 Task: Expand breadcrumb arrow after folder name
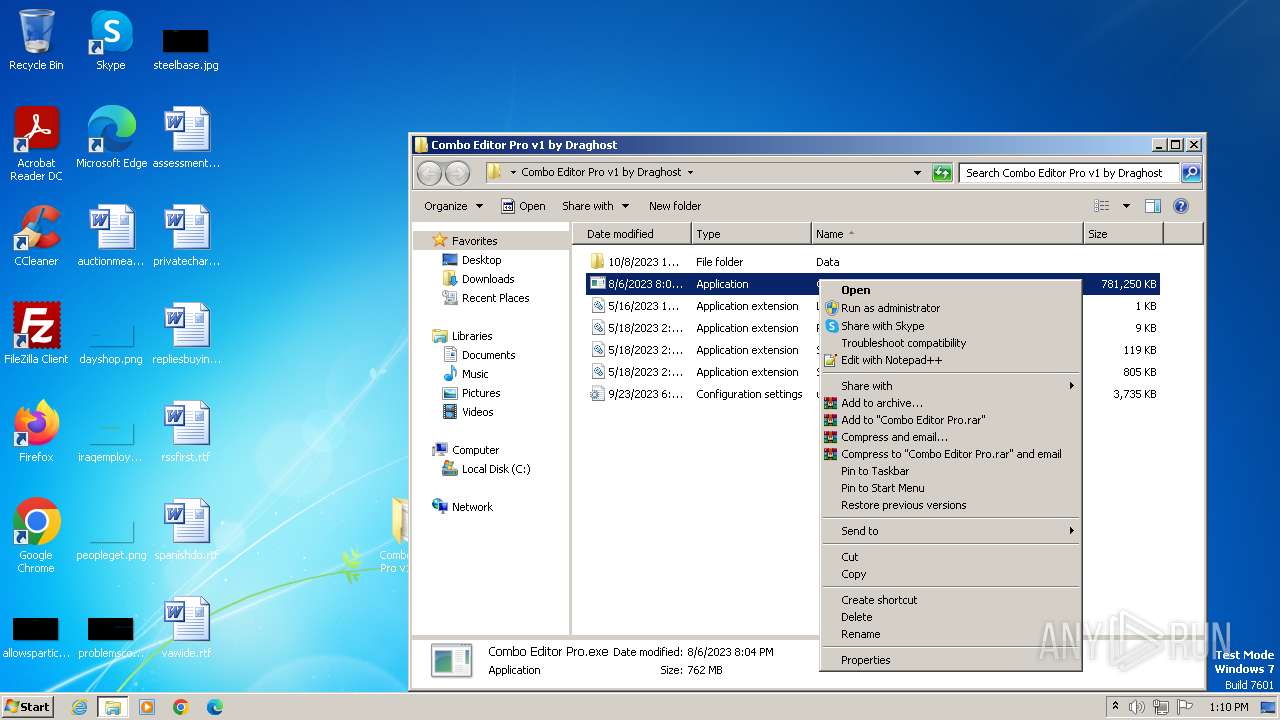(689, 172)
